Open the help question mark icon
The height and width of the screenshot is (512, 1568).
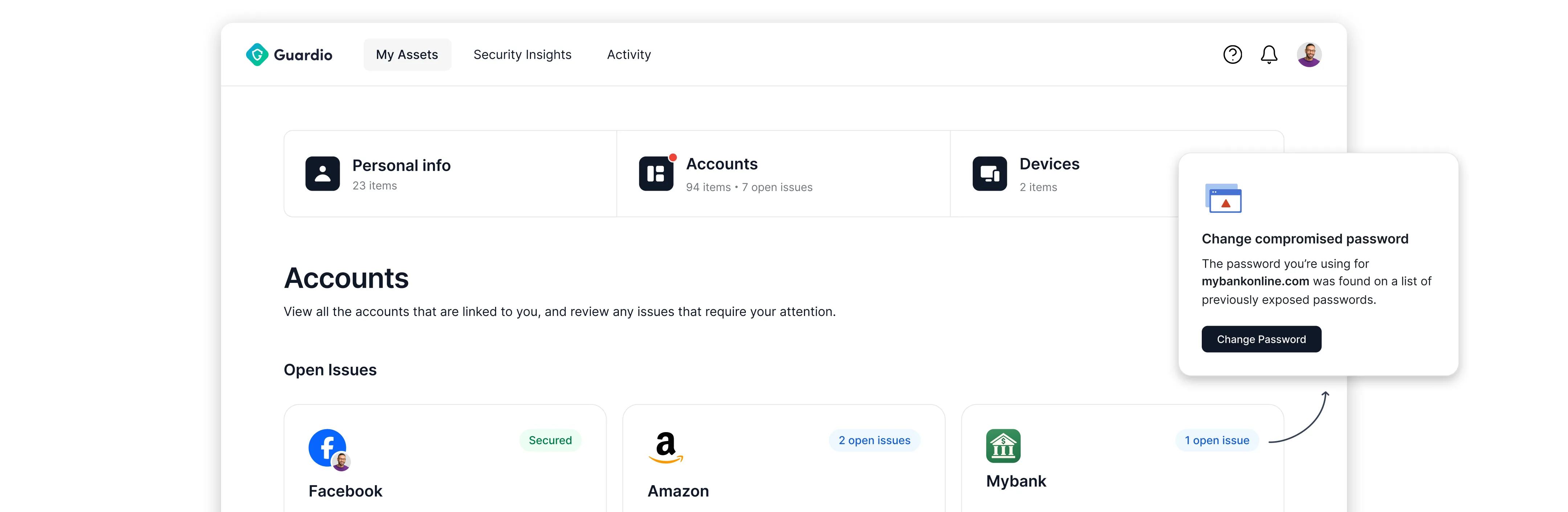coord(1232,55)
